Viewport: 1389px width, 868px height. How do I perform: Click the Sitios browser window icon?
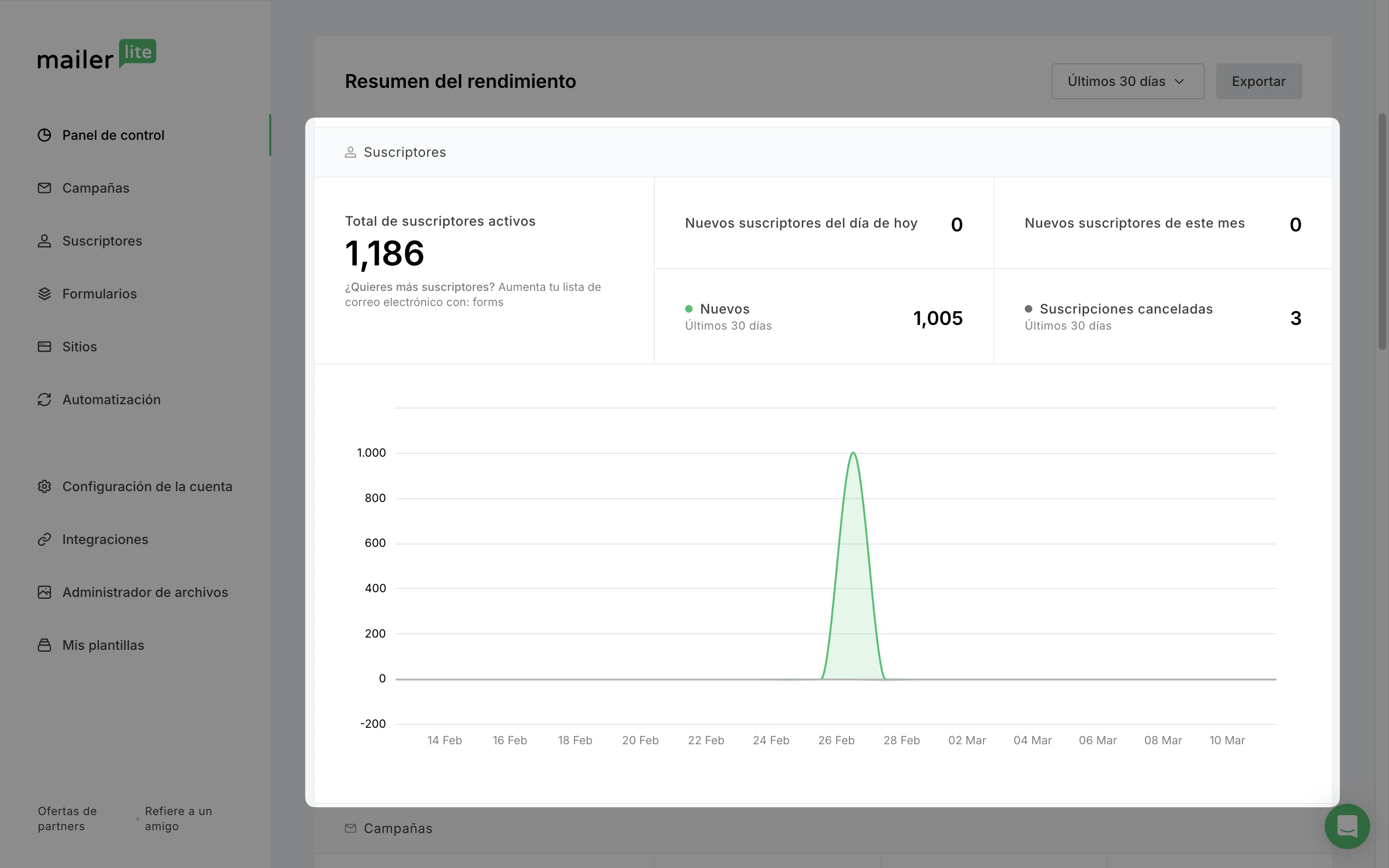pos(44,346)
